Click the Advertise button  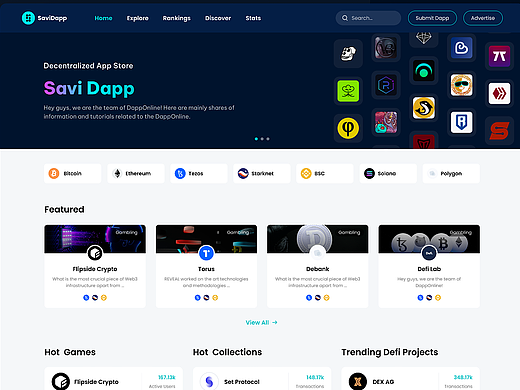click(483, 18)
